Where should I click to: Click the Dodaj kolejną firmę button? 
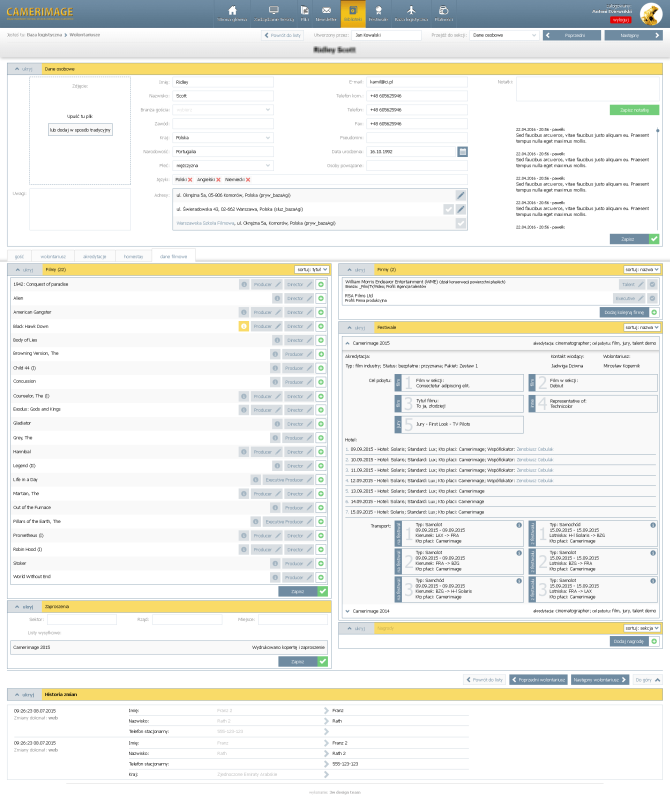pos(625,312)
